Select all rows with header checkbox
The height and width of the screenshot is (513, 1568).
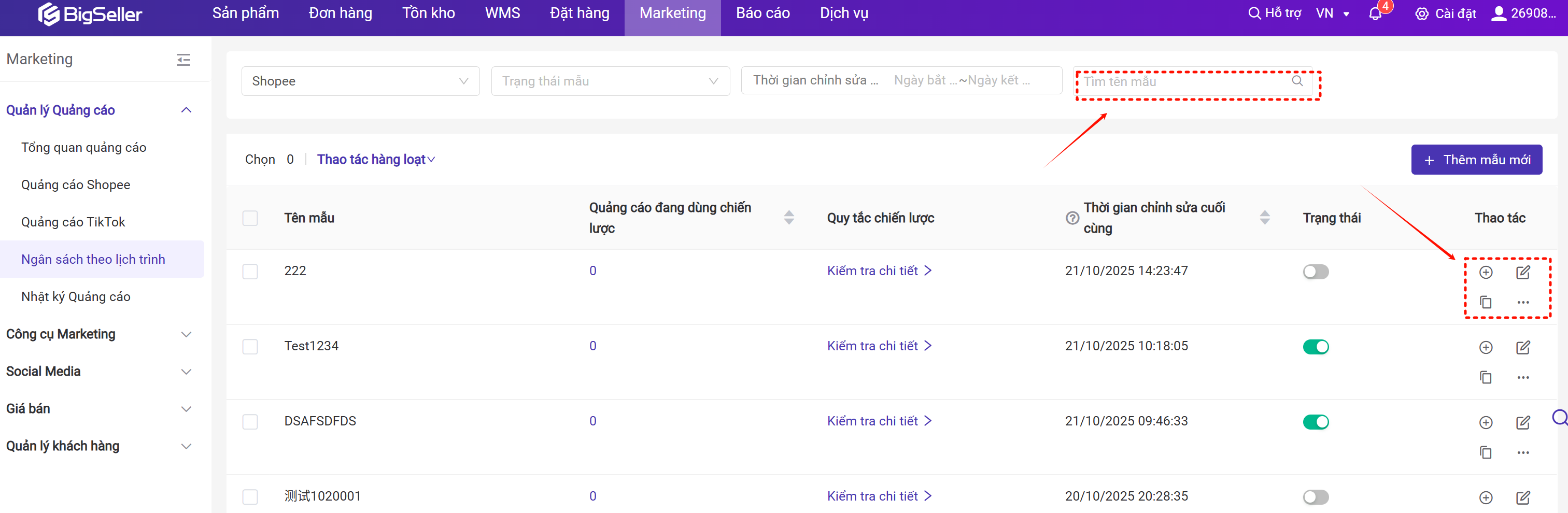pos(250,218)
